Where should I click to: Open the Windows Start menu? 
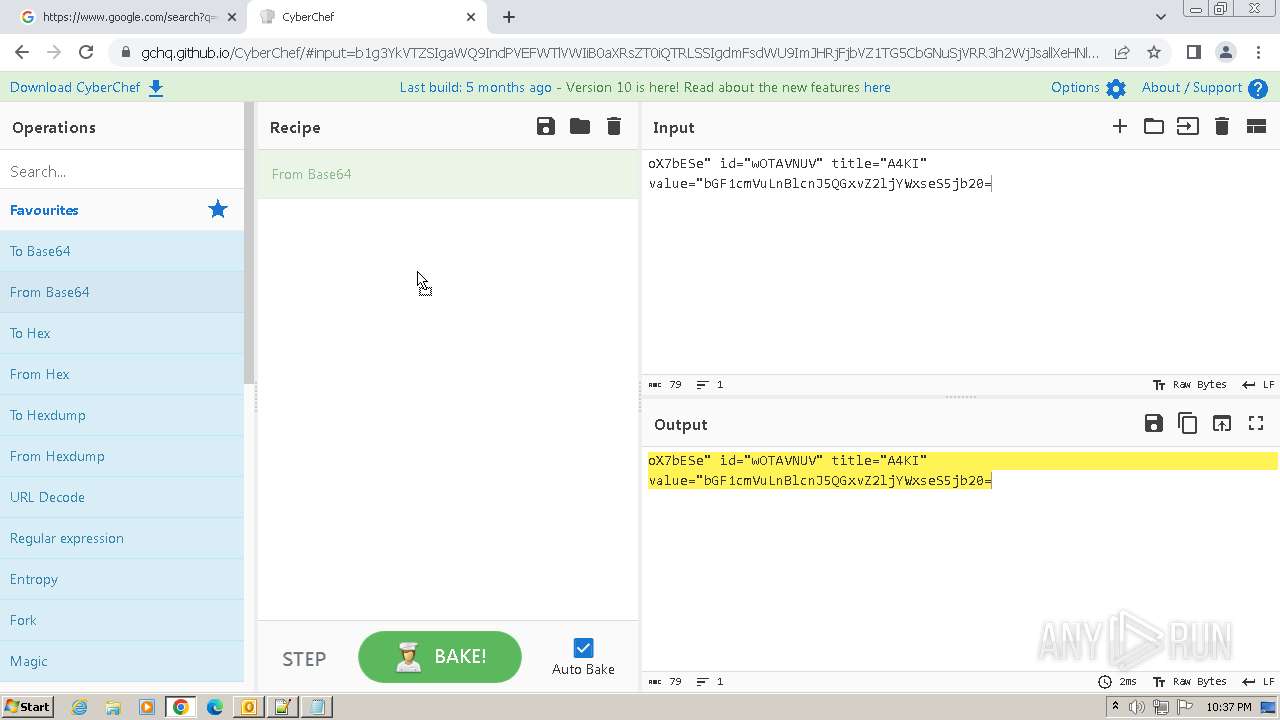tap(27, 707)
